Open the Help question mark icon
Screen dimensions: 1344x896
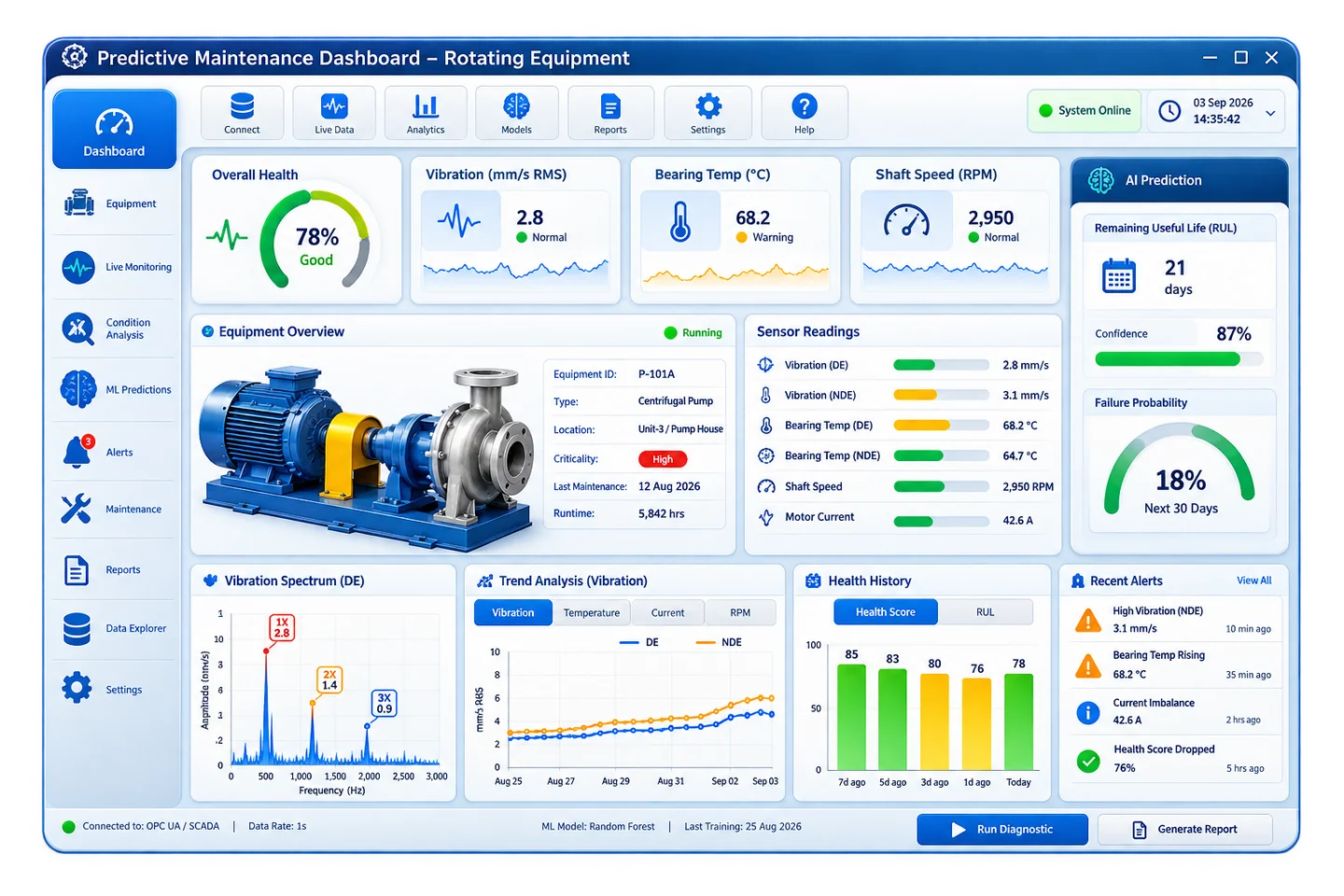tap(805, 113)
